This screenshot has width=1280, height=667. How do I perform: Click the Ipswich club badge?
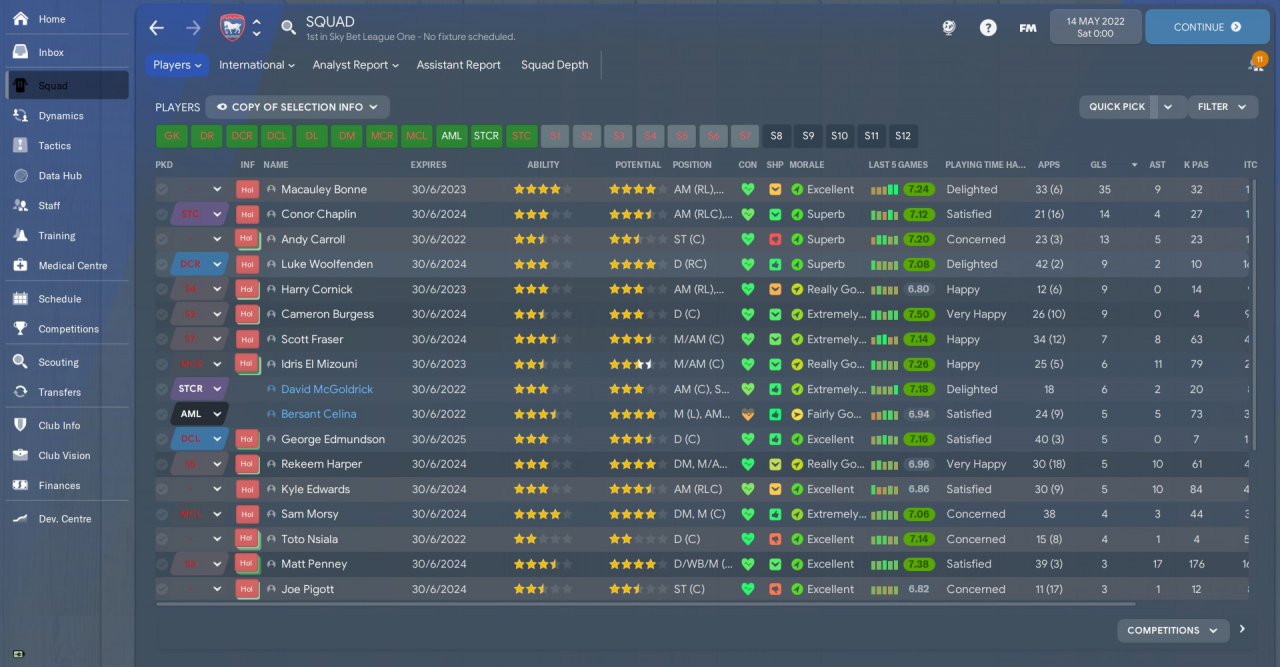[231, 27]
